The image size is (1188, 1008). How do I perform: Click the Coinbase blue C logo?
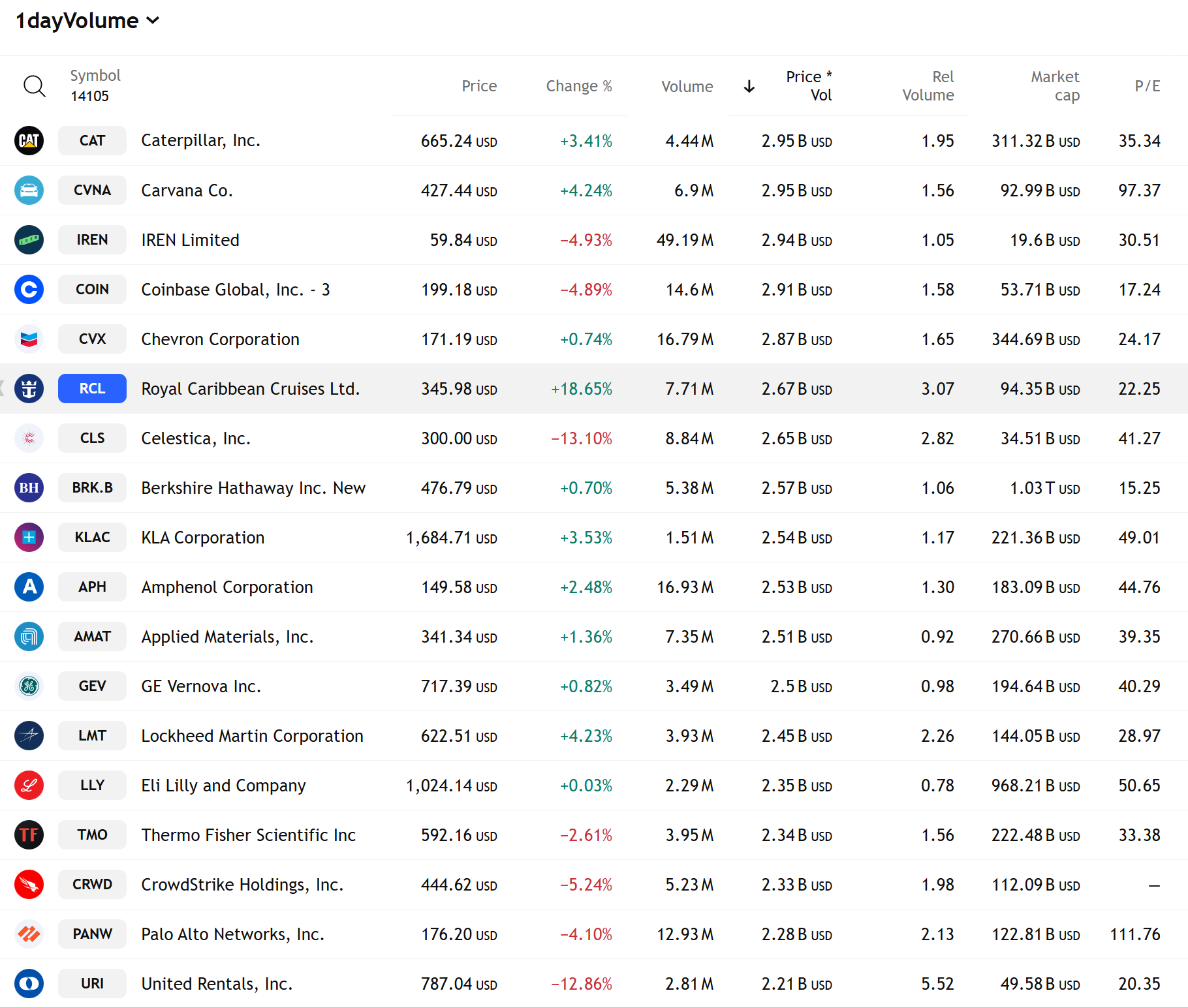[x=29, y=289]
